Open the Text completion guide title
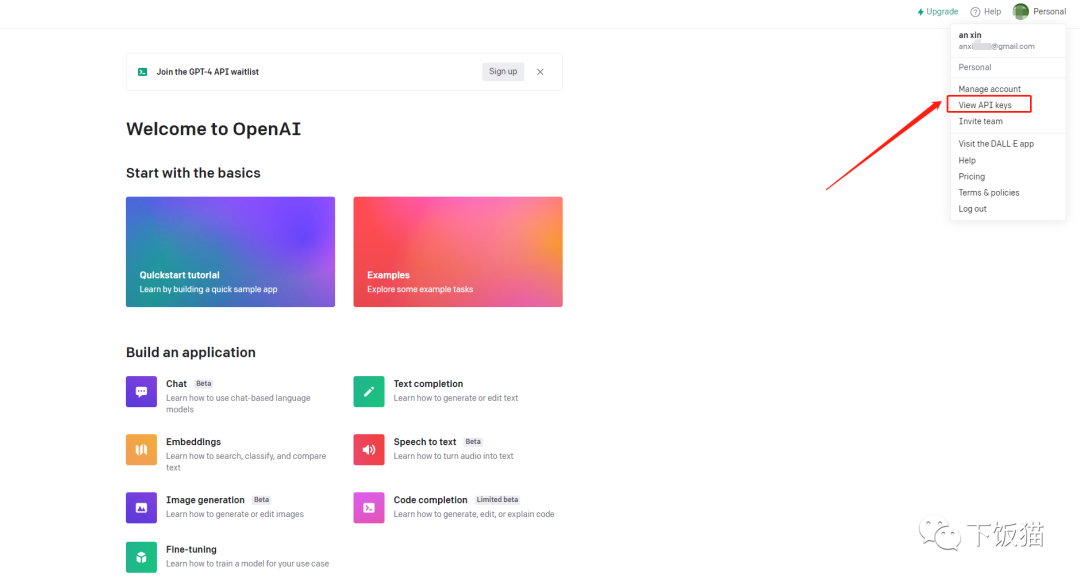Image resolution: width=1080 pixels, height=582 pixels. point(428,384)
